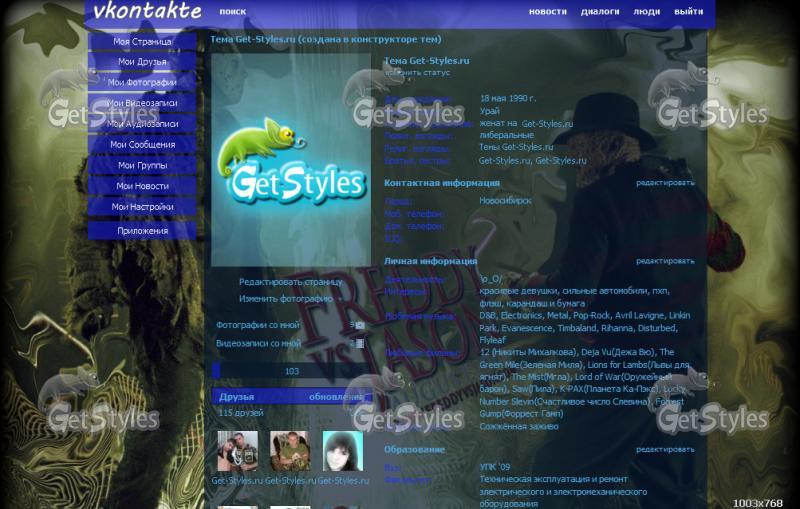Click Изменить фотографию link
Image resolution: width=800 pixels, height=509 pixels.
[286, 299]
